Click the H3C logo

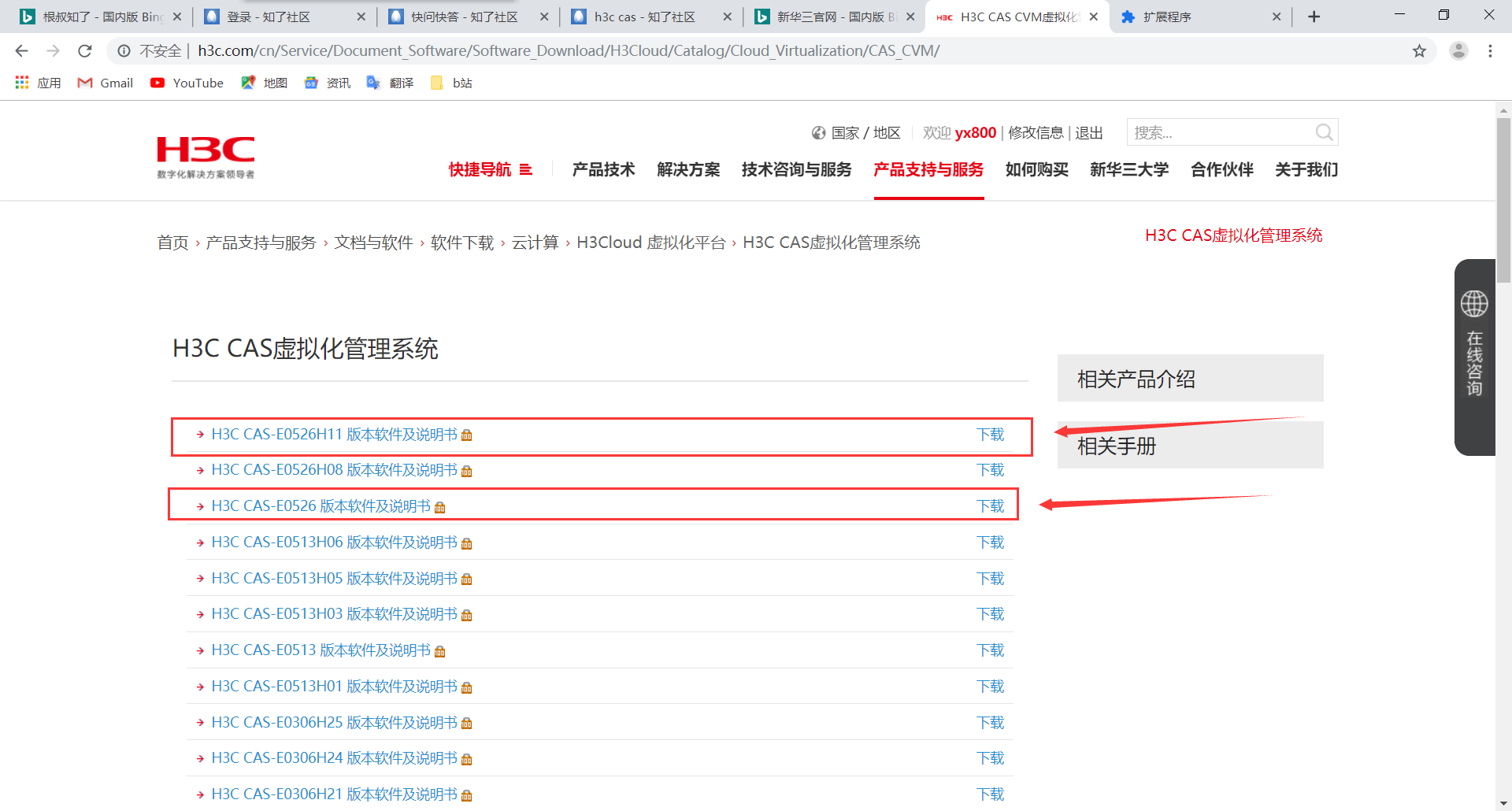tap(206, 157)
